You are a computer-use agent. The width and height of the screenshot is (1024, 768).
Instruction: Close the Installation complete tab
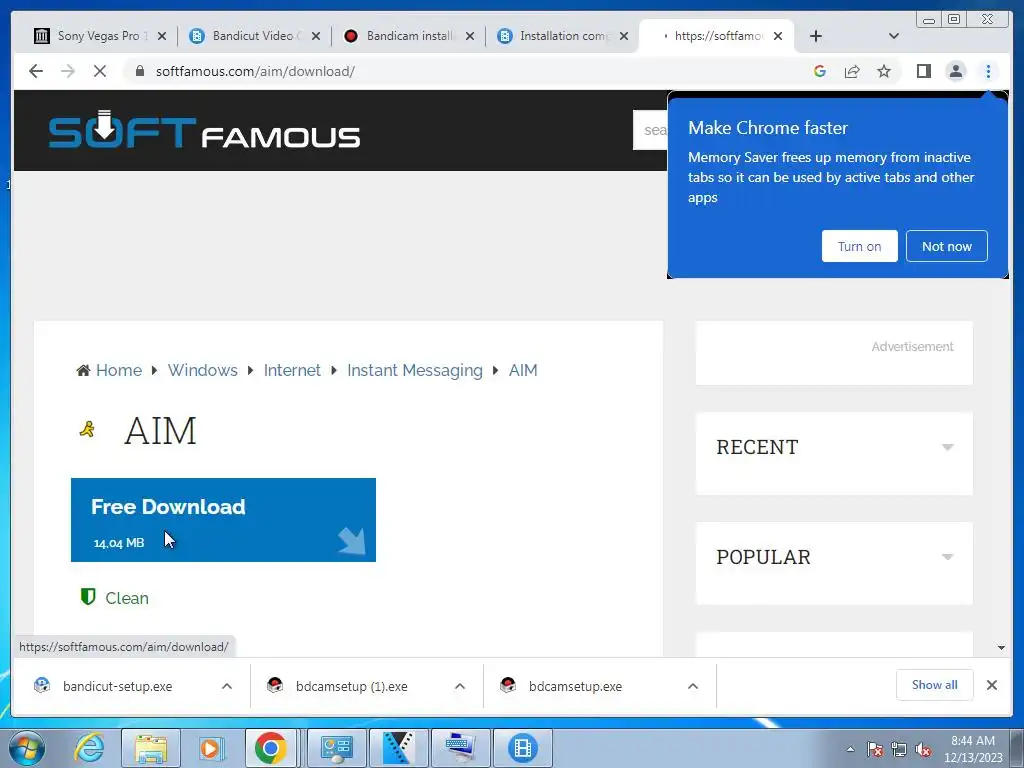624,36
